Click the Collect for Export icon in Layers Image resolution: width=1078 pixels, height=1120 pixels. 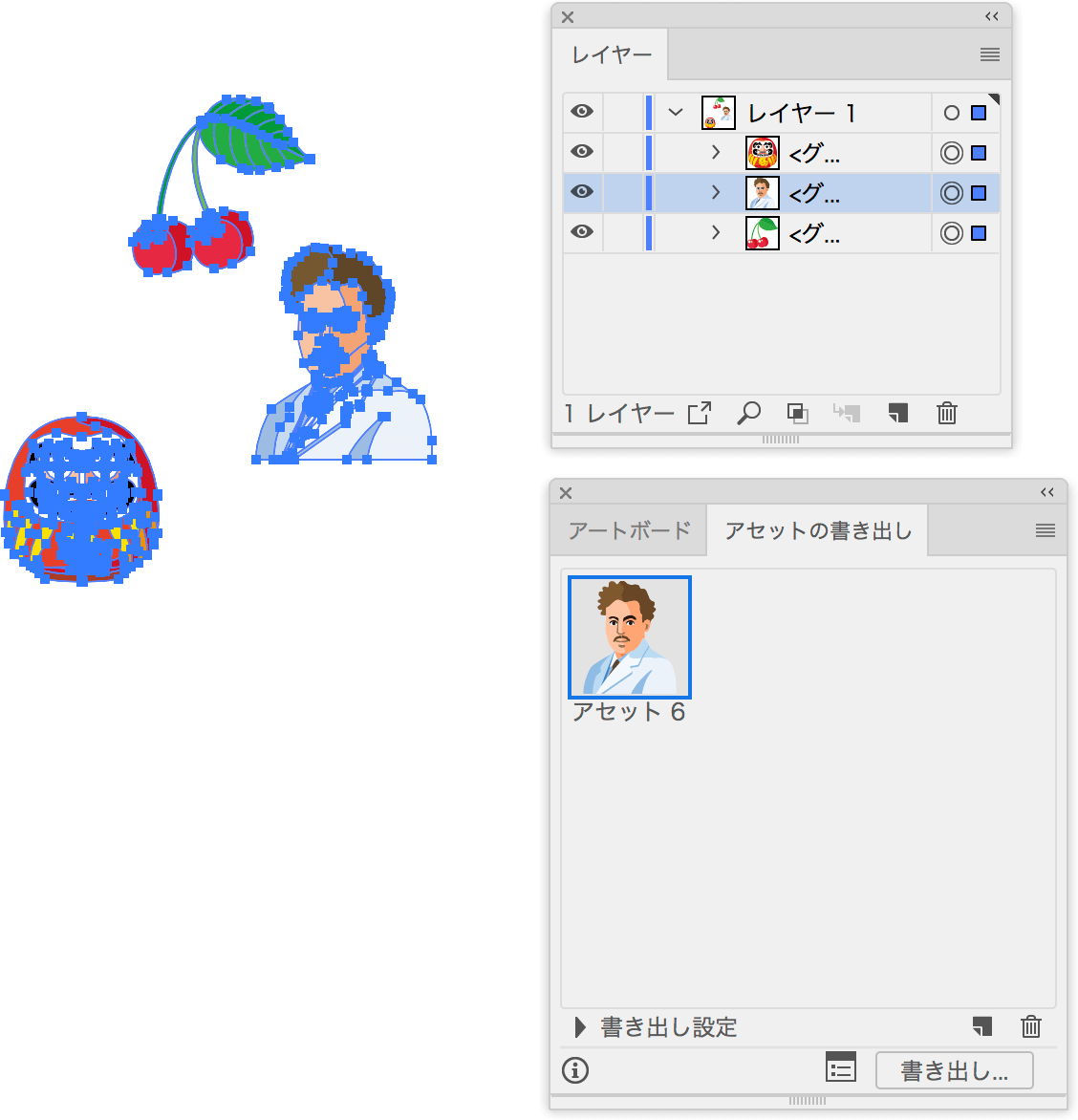pos(700,413)
